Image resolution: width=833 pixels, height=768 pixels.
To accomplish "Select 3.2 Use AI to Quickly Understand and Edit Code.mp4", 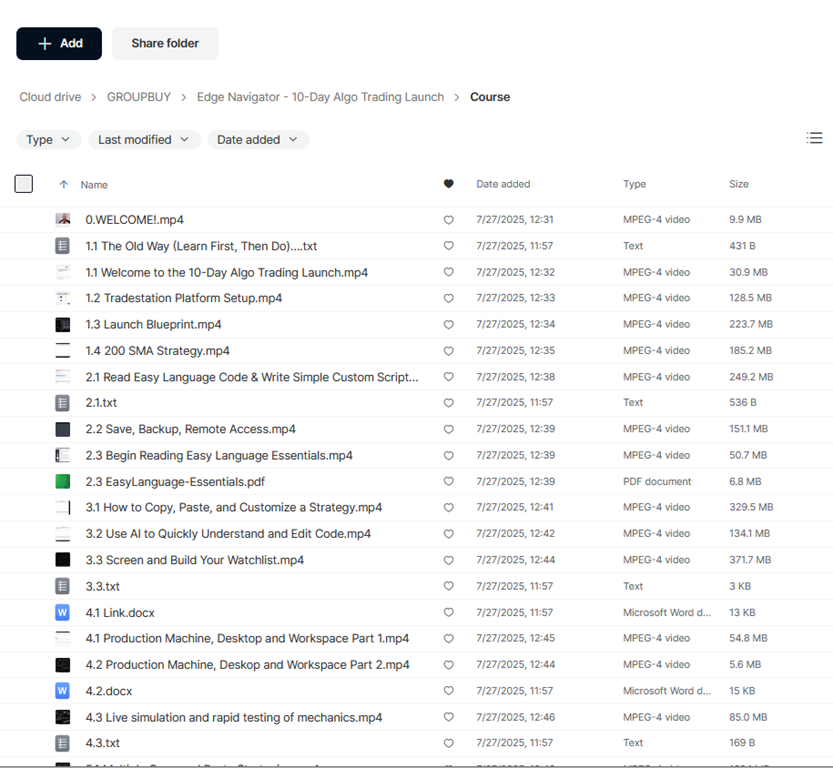I will pos(228,534).
